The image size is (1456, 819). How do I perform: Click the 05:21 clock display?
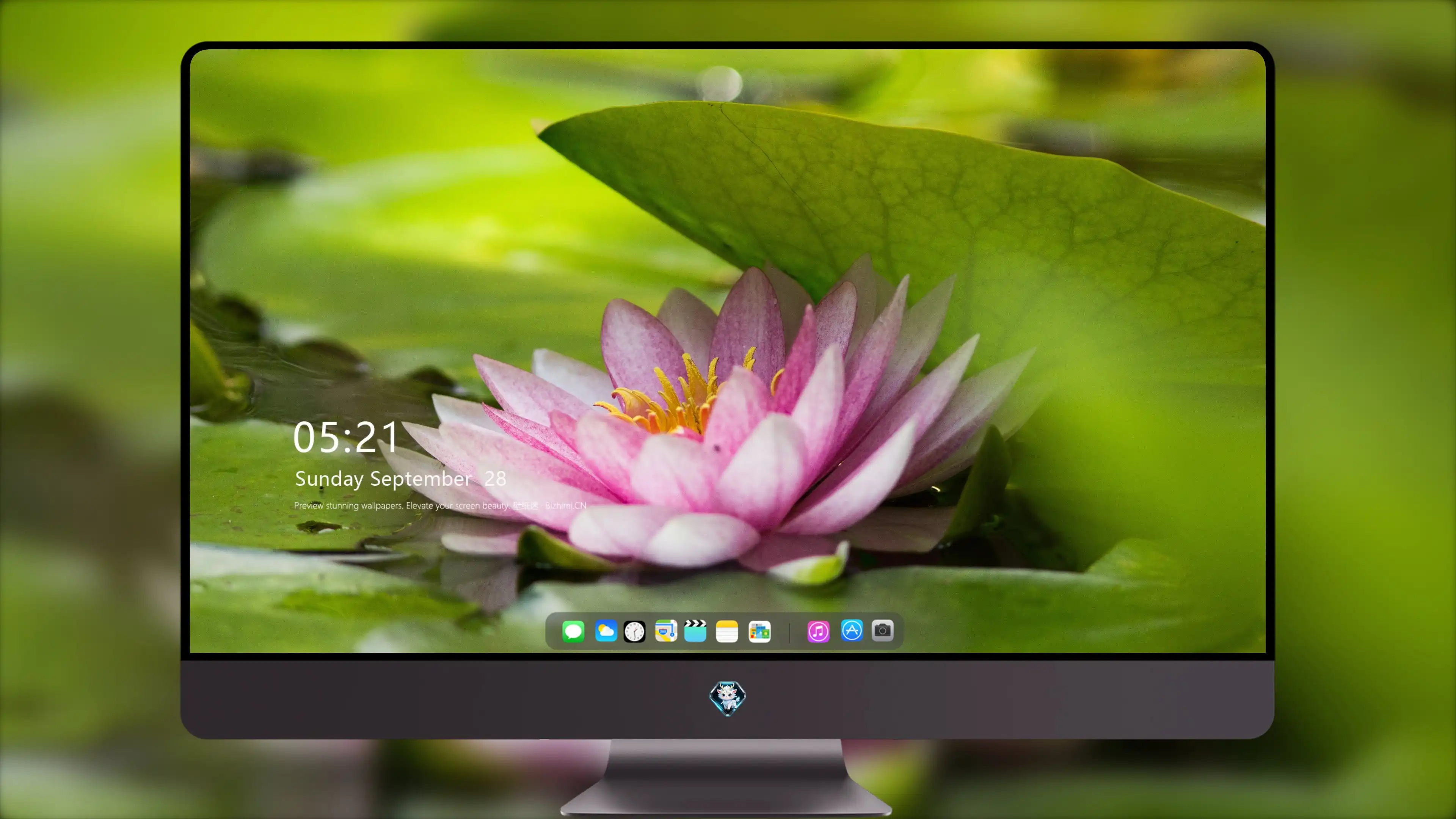(x=346, y=438)
